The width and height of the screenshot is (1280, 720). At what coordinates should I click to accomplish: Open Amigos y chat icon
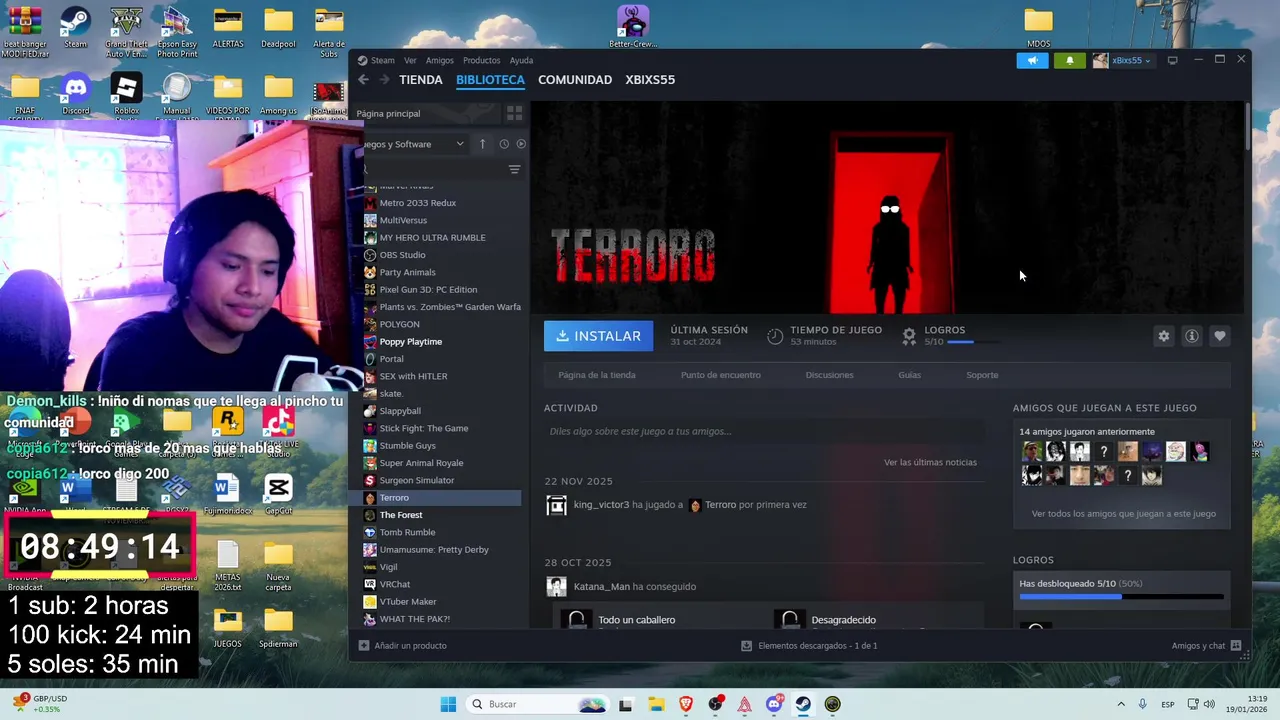pyautogui.click(x=1236, y=645)
